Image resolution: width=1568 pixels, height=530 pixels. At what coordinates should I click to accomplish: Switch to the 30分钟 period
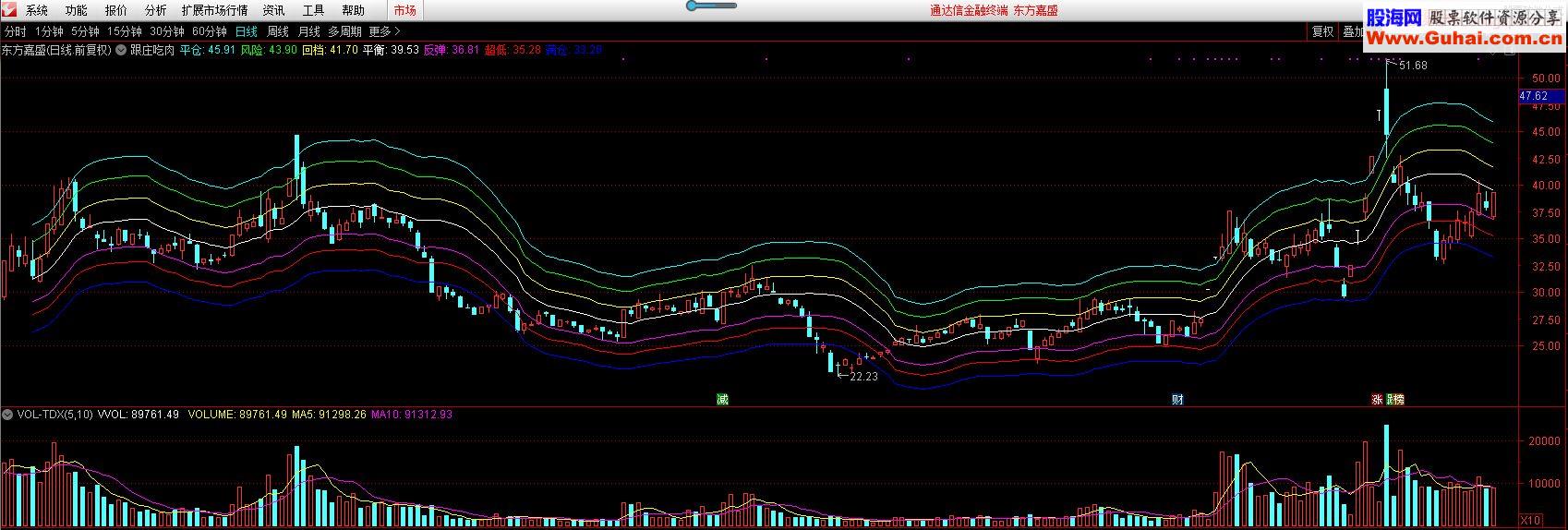(x=166, y=31)
